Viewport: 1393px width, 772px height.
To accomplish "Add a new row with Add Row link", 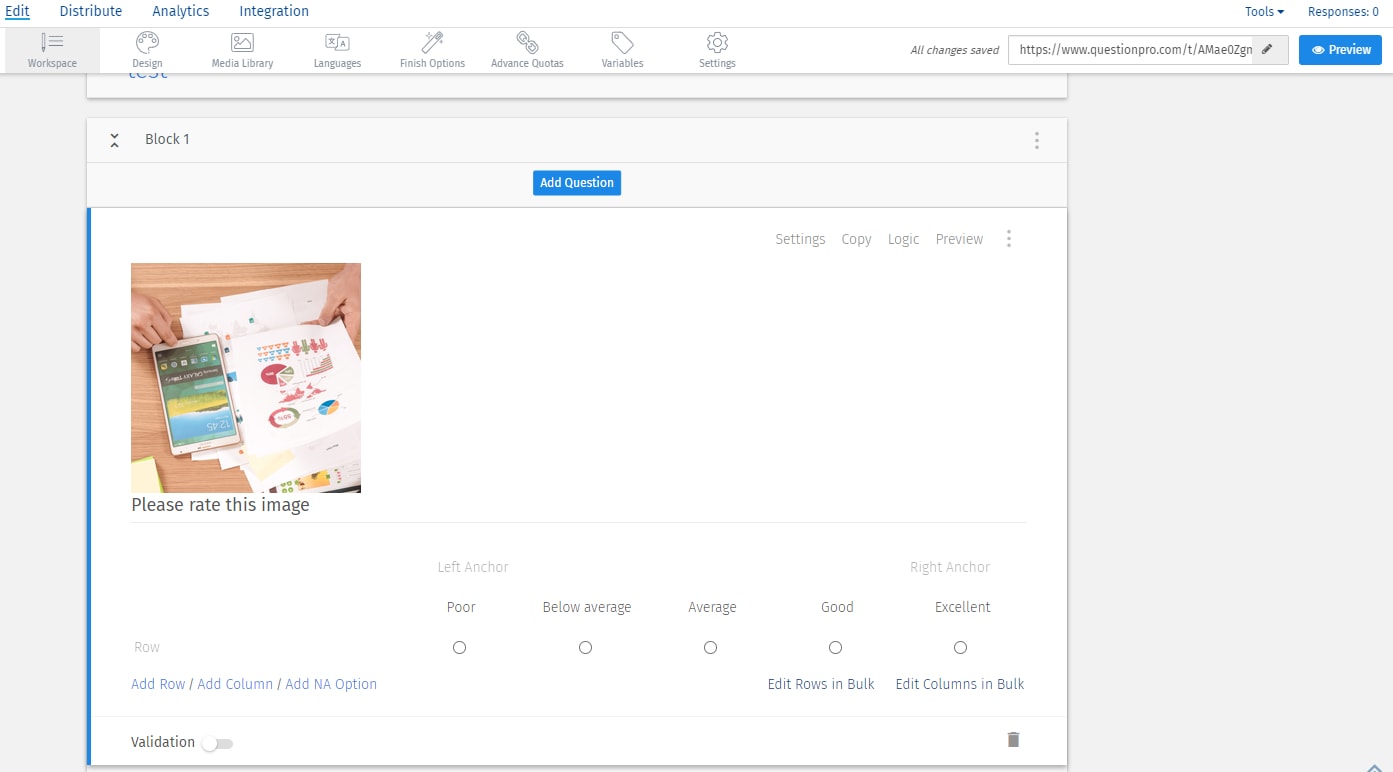I will tap(157, 684).
